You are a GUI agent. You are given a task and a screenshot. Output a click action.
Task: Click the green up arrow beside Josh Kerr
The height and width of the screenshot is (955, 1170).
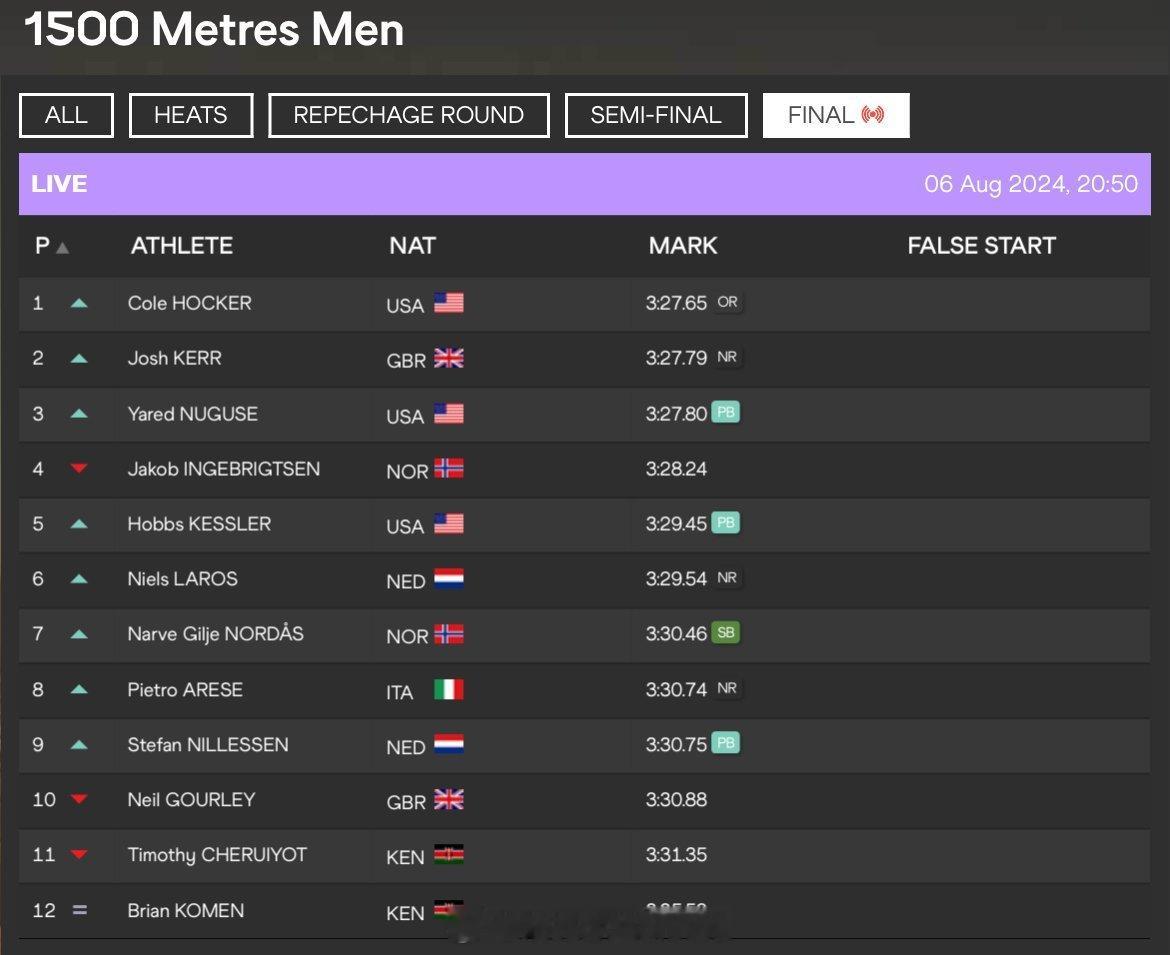[79, 358]
